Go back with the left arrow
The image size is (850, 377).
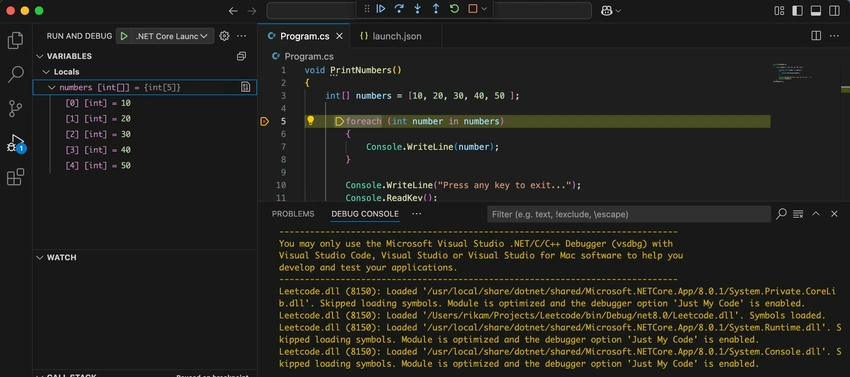233,10
